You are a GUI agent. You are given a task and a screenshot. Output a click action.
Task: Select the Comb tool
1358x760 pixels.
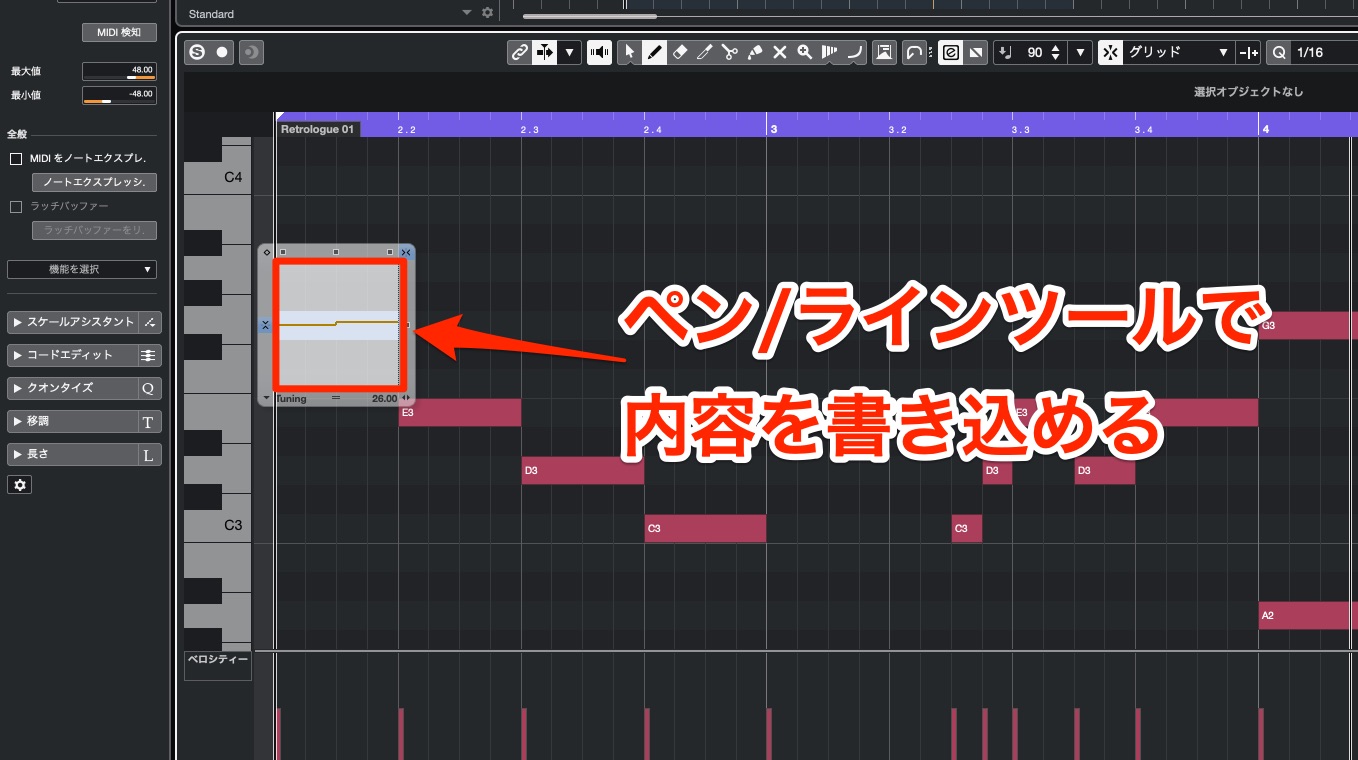click(x=829, y=52)
